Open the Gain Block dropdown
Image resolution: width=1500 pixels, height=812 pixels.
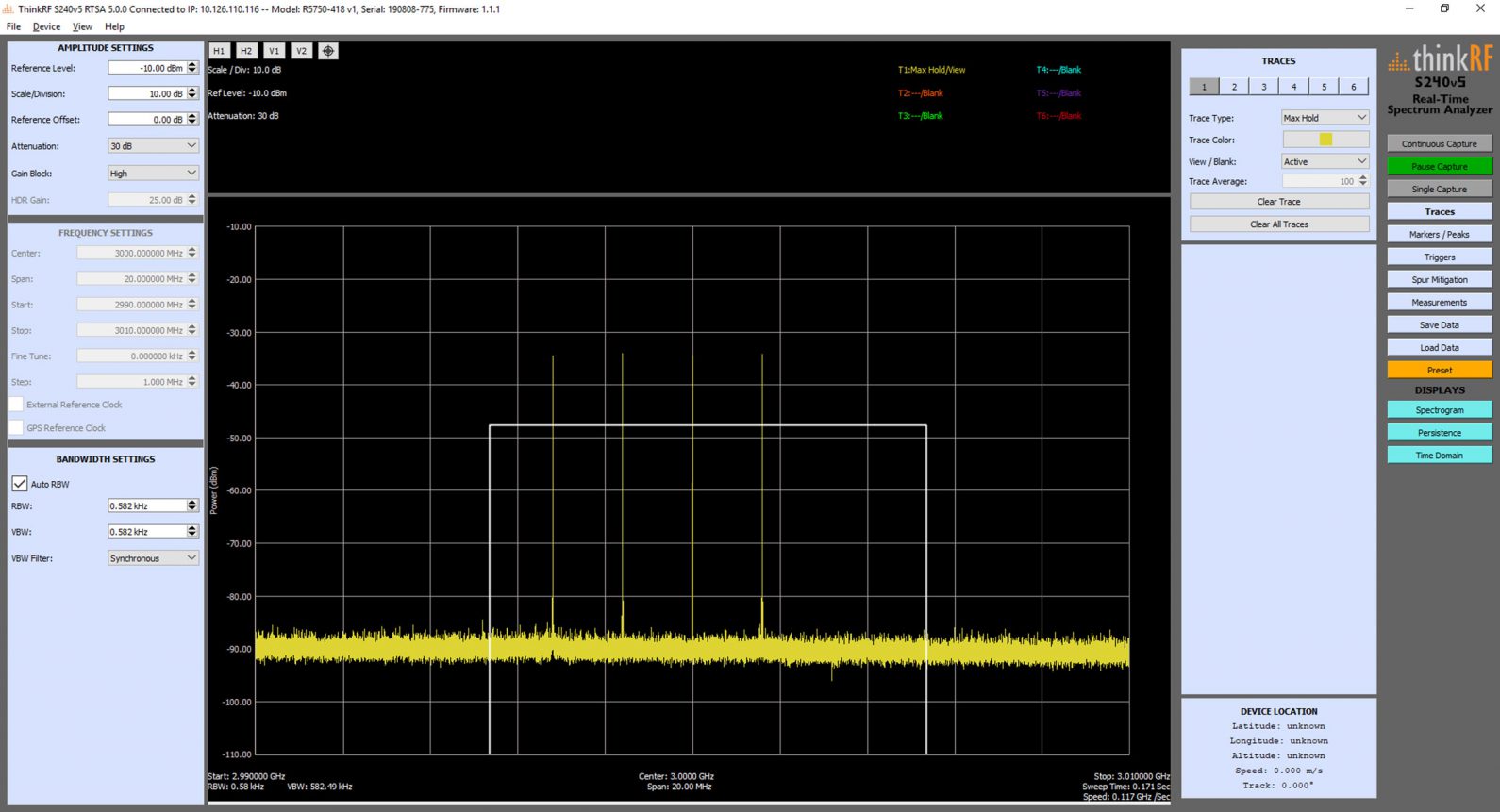153,174
